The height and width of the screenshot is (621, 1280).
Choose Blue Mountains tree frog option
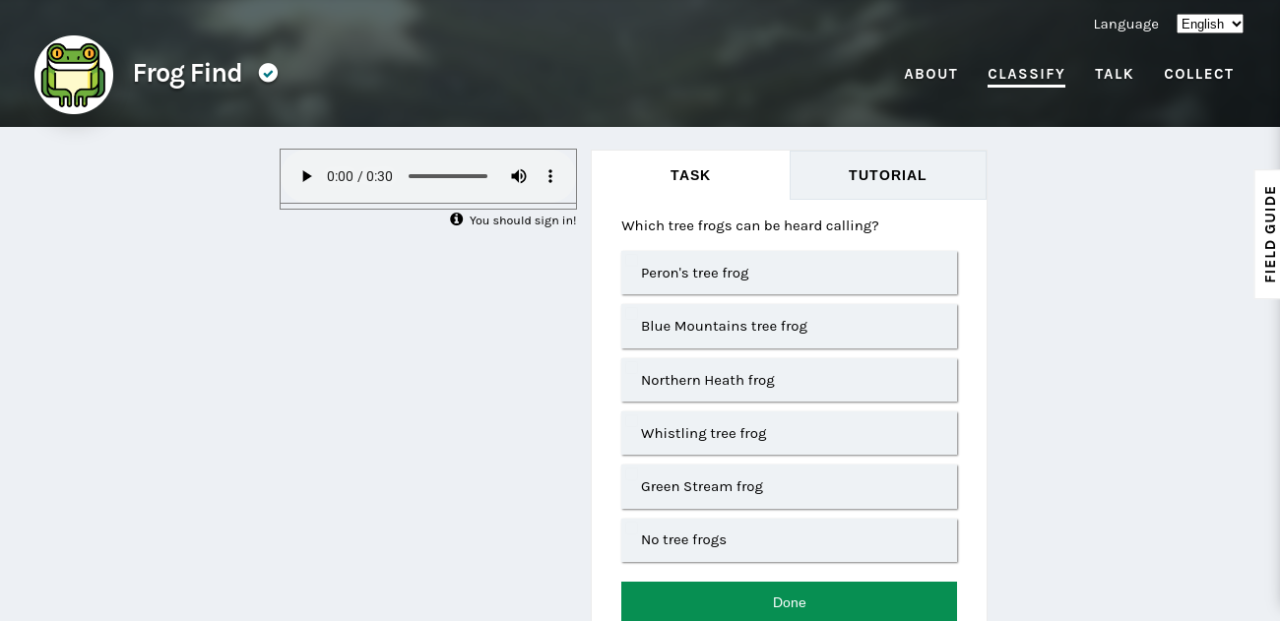coord(788,326)
